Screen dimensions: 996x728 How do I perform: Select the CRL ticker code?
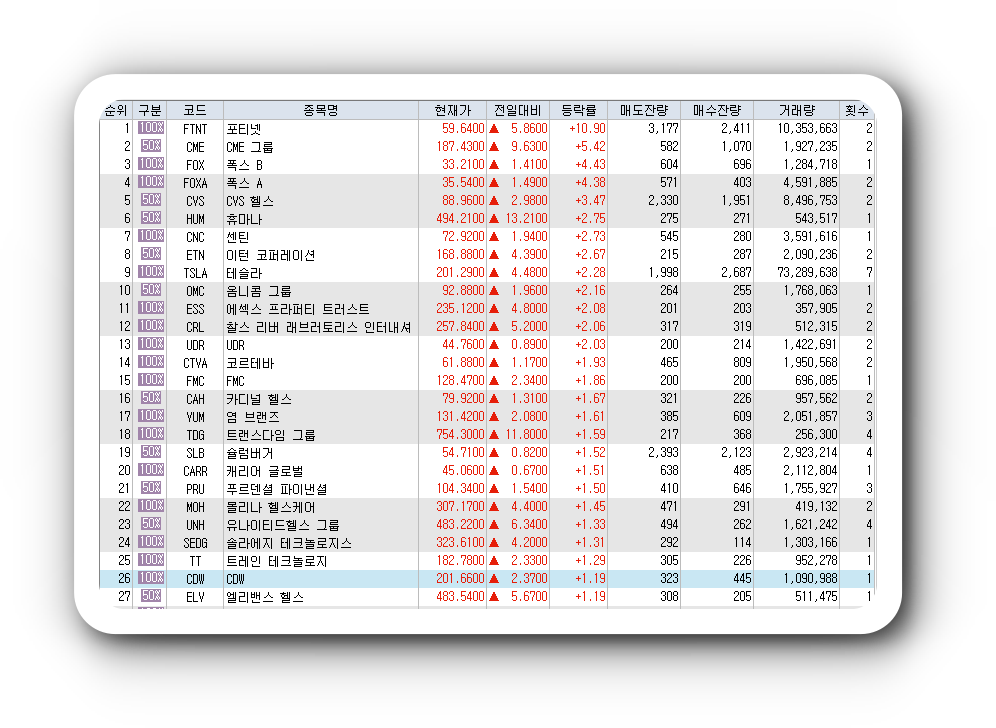coord(195,327)
